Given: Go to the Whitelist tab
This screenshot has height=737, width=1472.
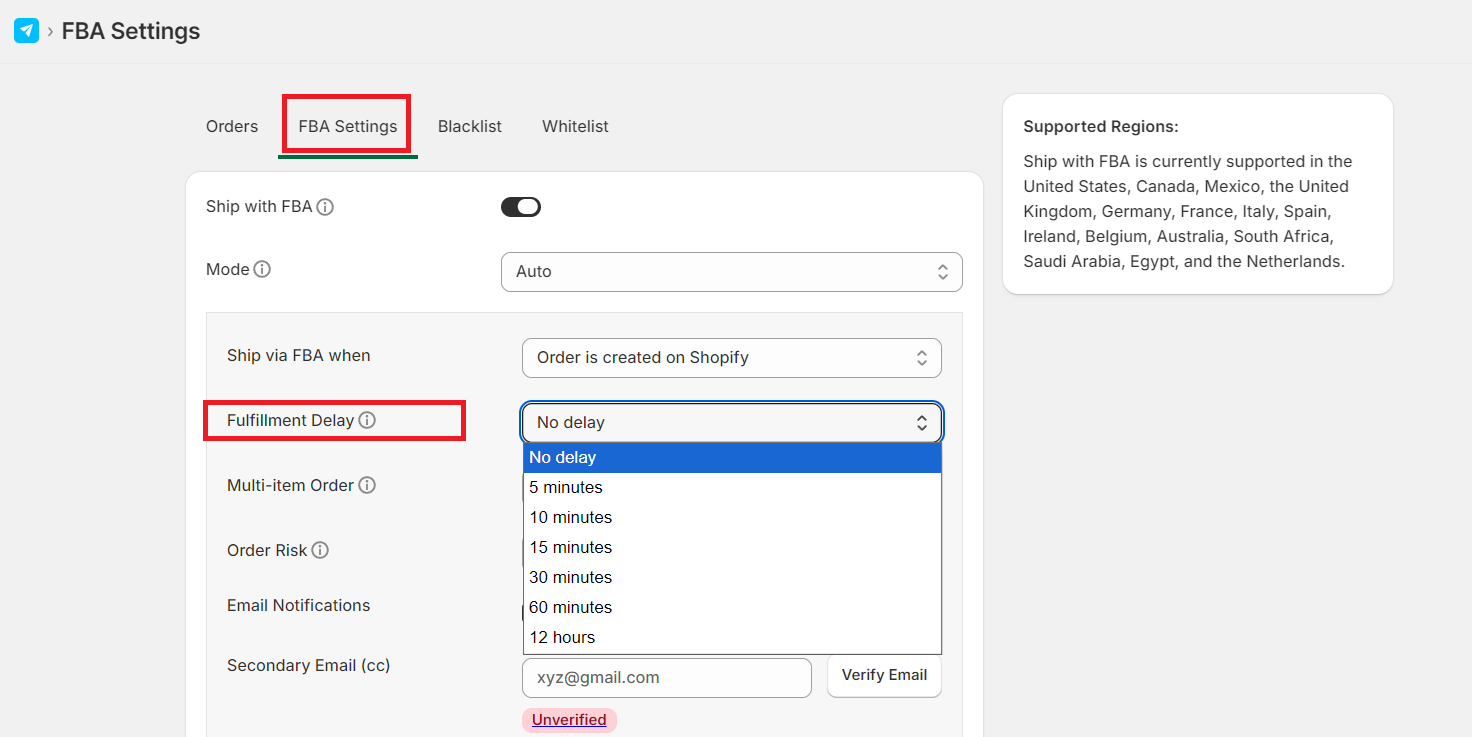Looking at the screenshot, I should (x=575, y=127).
